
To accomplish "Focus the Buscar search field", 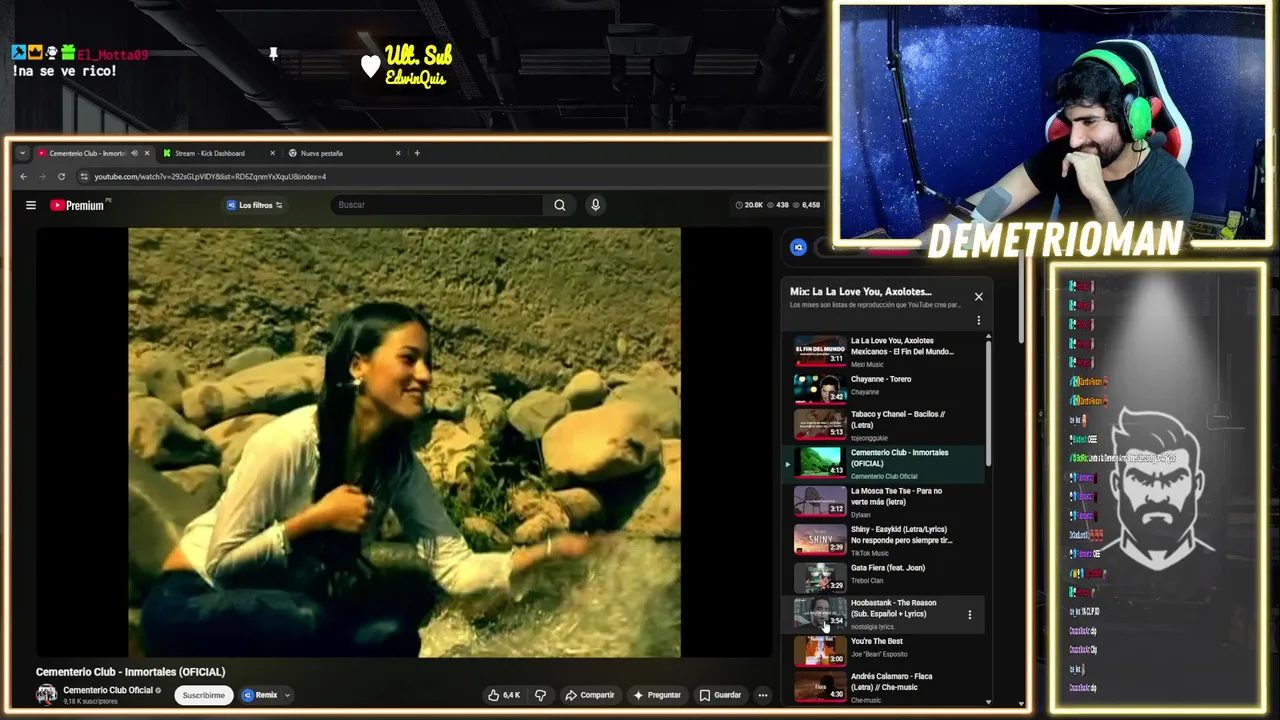I will [437, 205].
